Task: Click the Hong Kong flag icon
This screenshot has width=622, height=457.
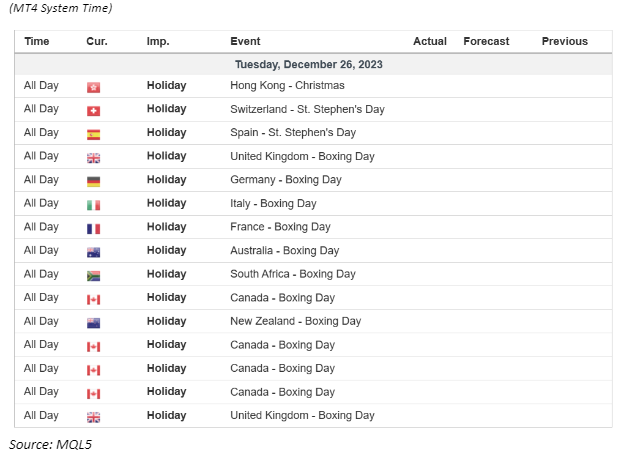Action: point(94,86)
